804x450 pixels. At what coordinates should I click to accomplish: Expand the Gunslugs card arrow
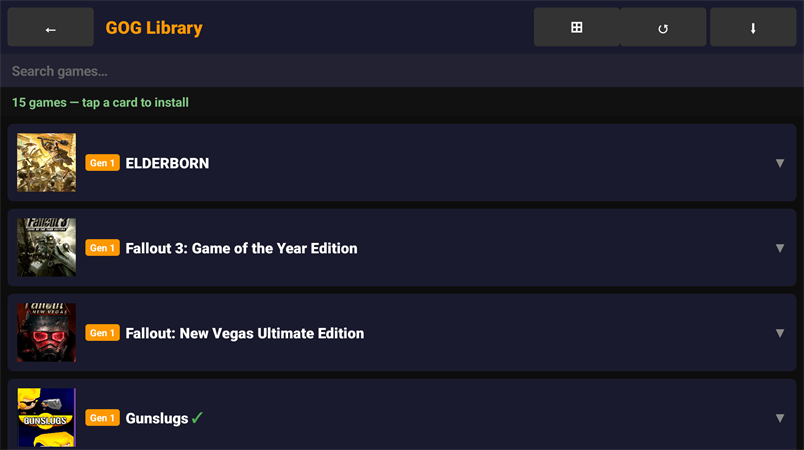pyautogui.click(x=780, y=418)
